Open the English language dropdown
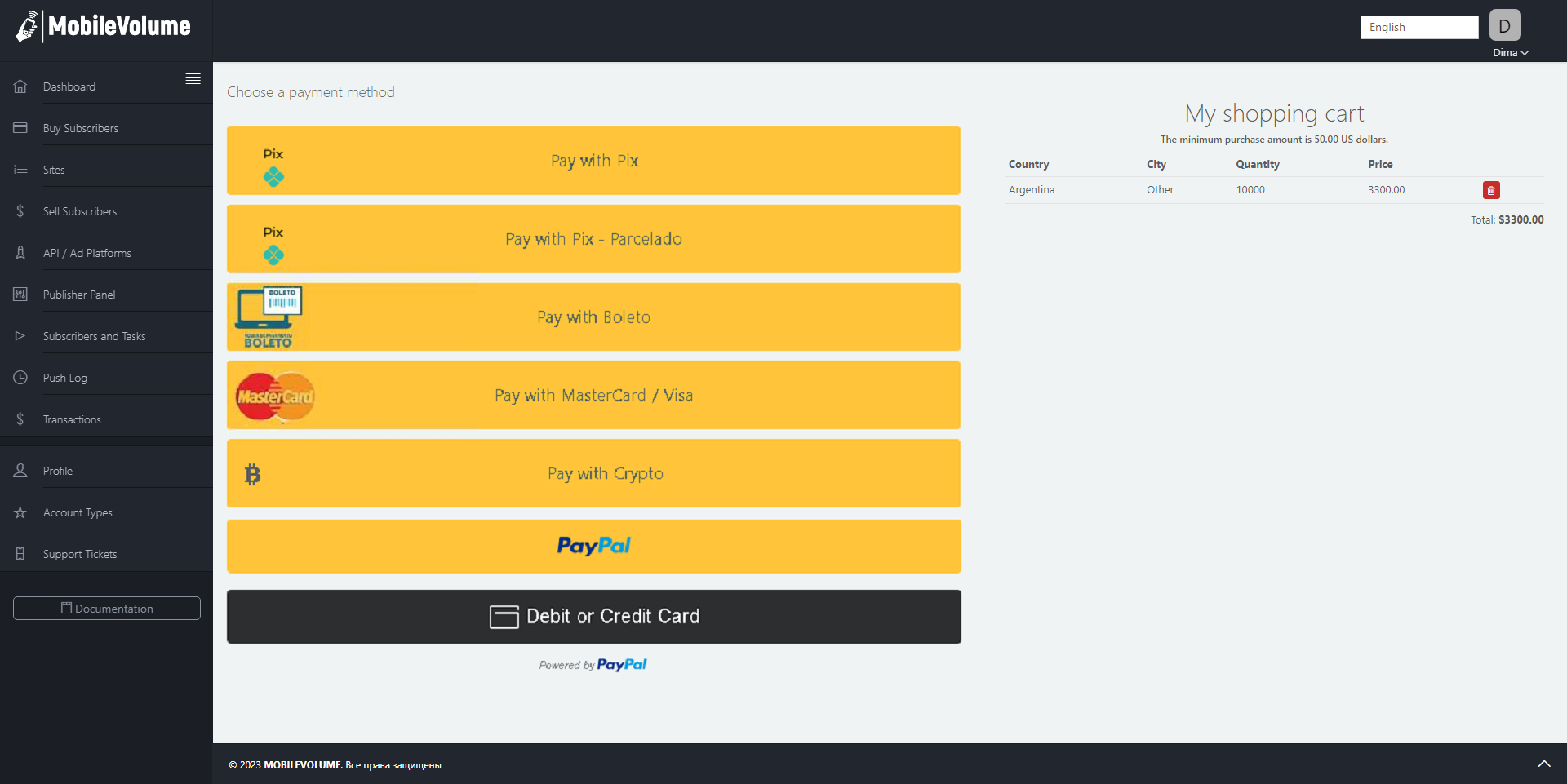1567x784 pixels. (1418, 27)
